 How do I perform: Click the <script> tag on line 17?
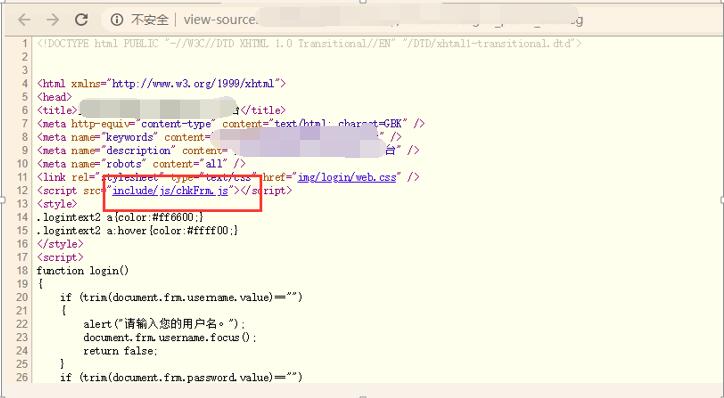60,257
